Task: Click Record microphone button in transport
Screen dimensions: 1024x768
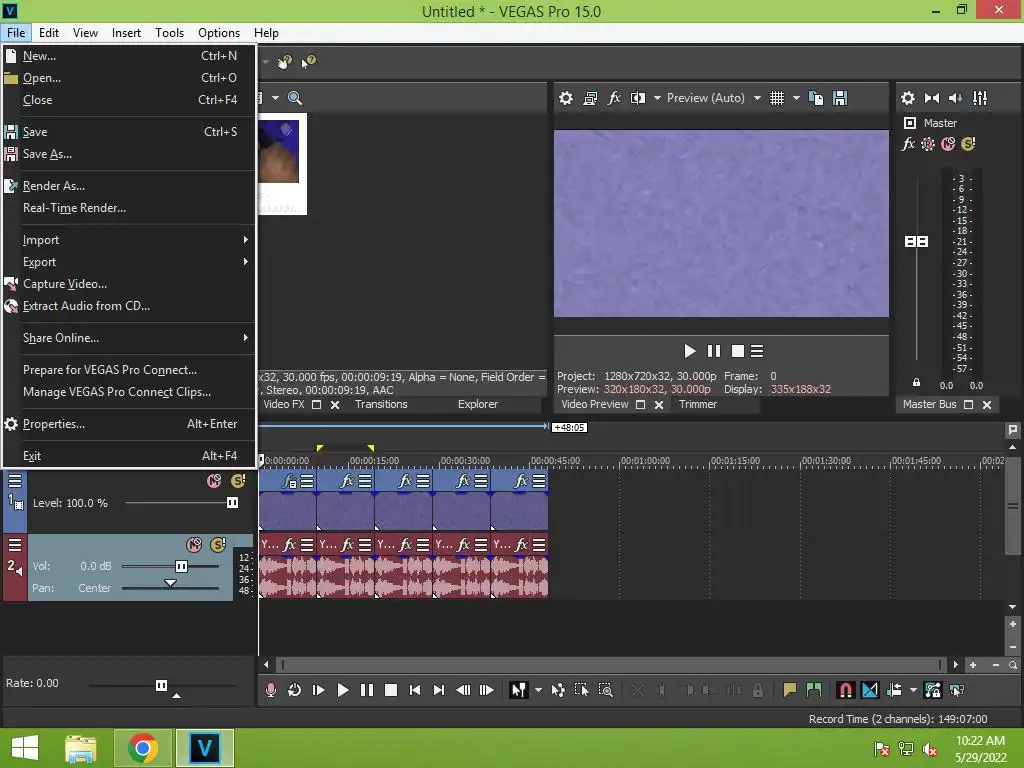Action: [x=270, y=690]
